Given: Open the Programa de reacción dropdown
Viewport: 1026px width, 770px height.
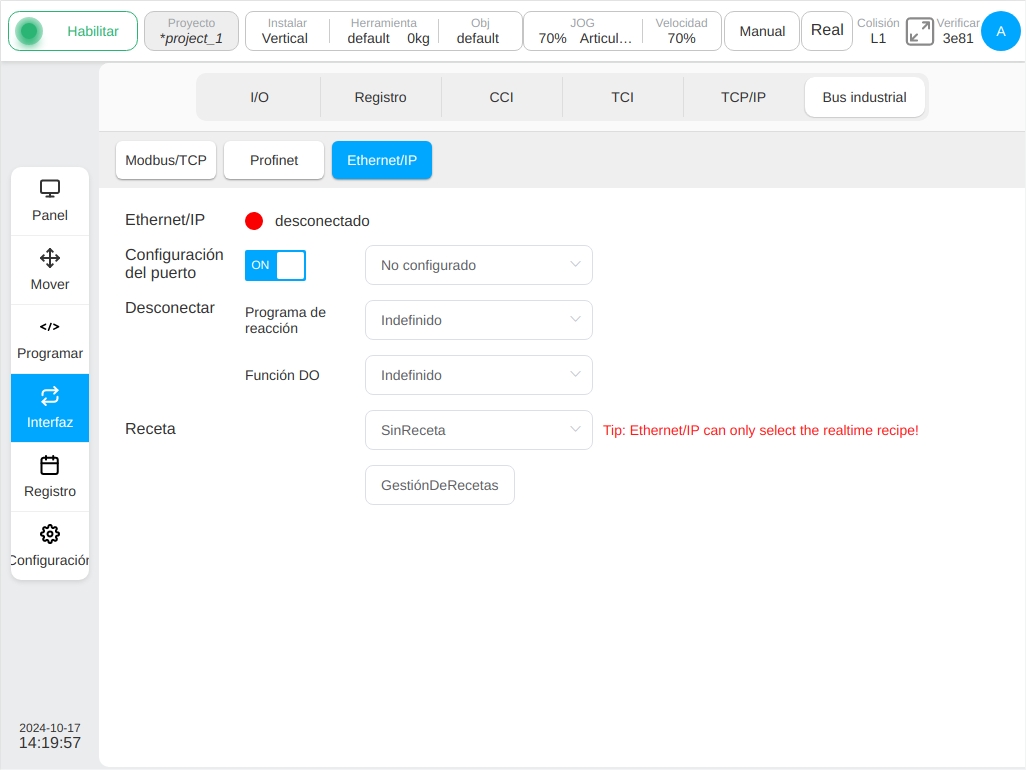Looking at the screenshot, I should [x=478, y=320].
